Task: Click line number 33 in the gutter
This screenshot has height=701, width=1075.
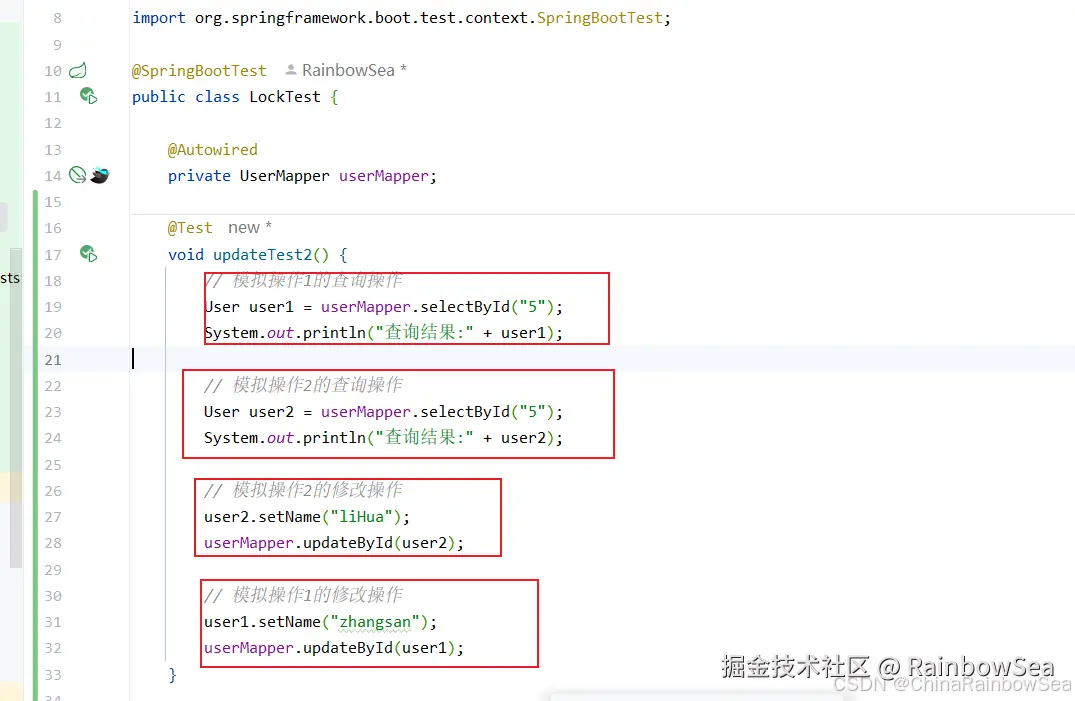Action: [x=53, y=674]
